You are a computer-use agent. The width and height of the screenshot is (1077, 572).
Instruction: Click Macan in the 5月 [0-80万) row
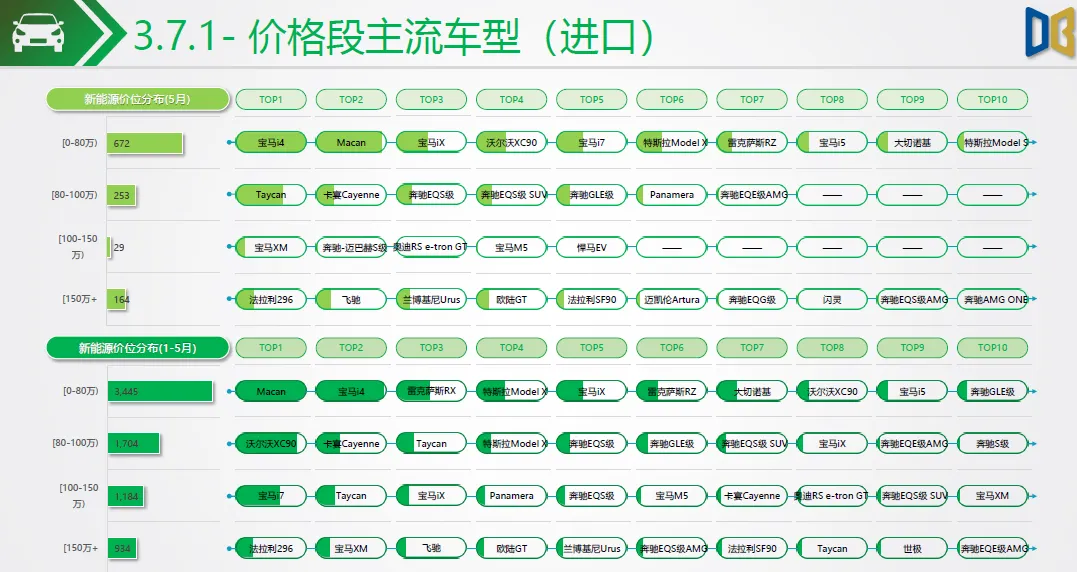tap(351, 143)
